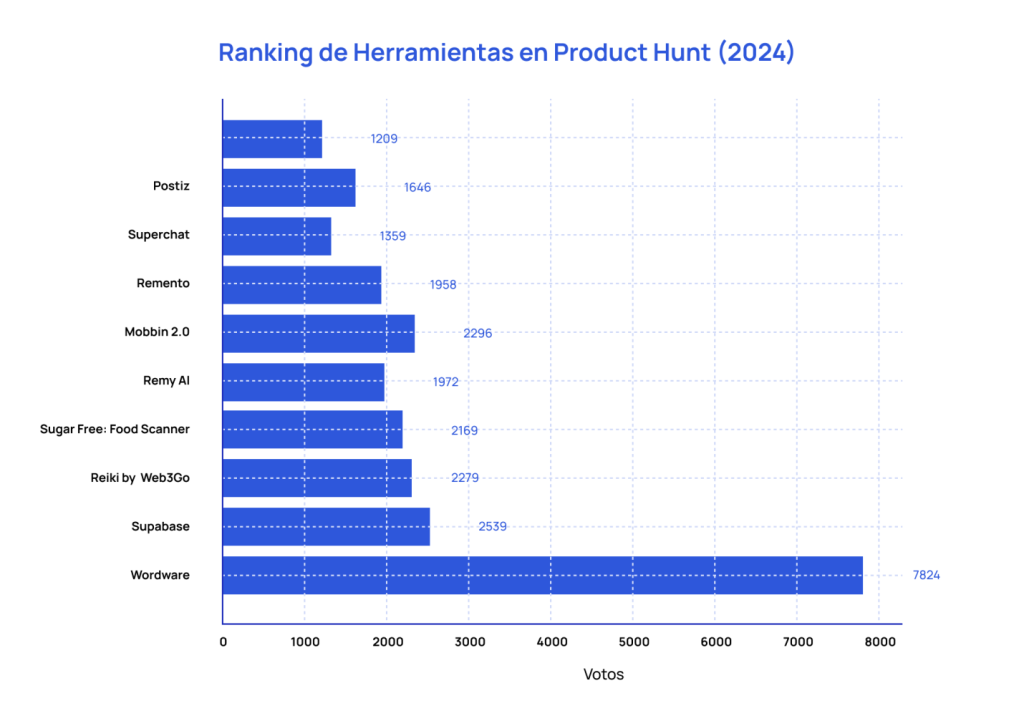Select the unlabeled top bar with 1209 votes
This screenshot has height=716, width=1024.
click(272, 139)
